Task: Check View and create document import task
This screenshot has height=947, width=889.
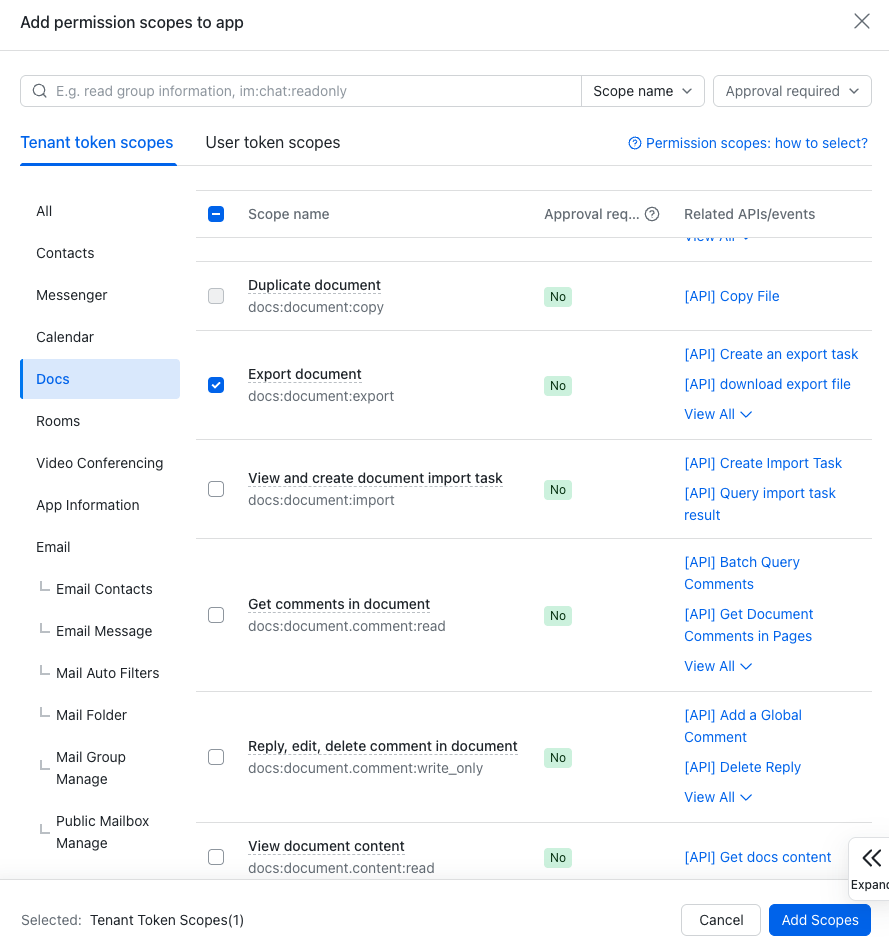Action: click(x=216, y=489)
